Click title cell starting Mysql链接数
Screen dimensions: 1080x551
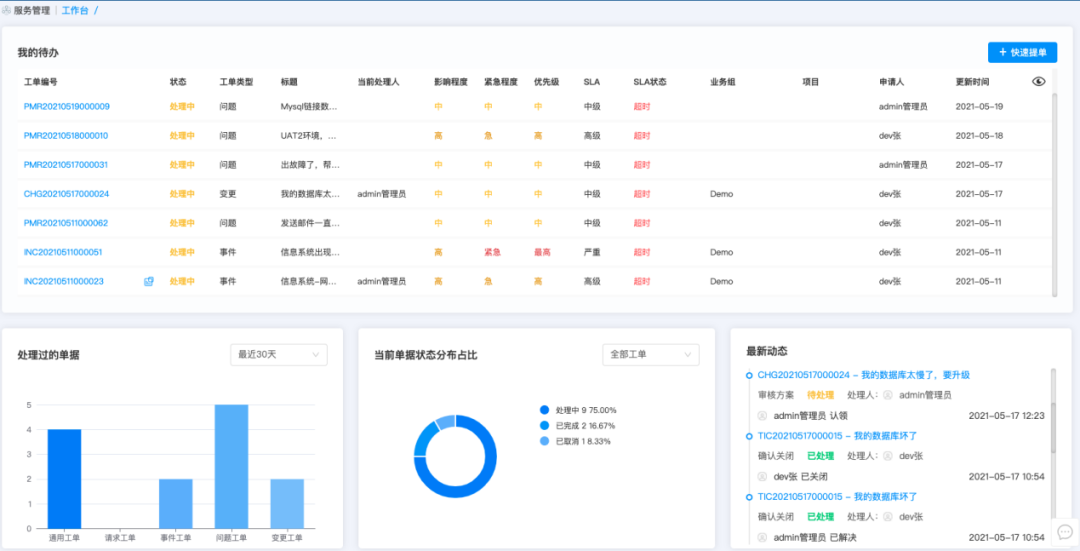(309, 107)
